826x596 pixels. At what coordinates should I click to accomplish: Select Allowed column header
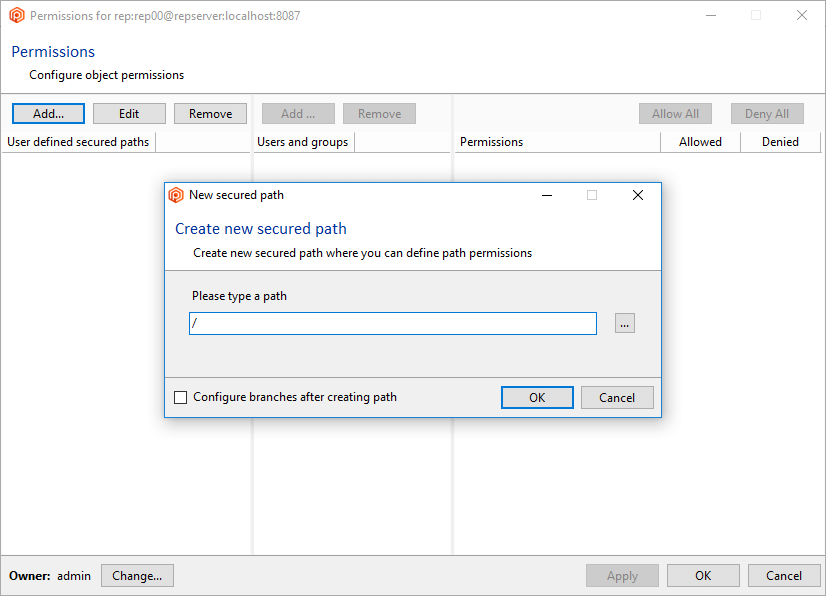coord(701,142)
